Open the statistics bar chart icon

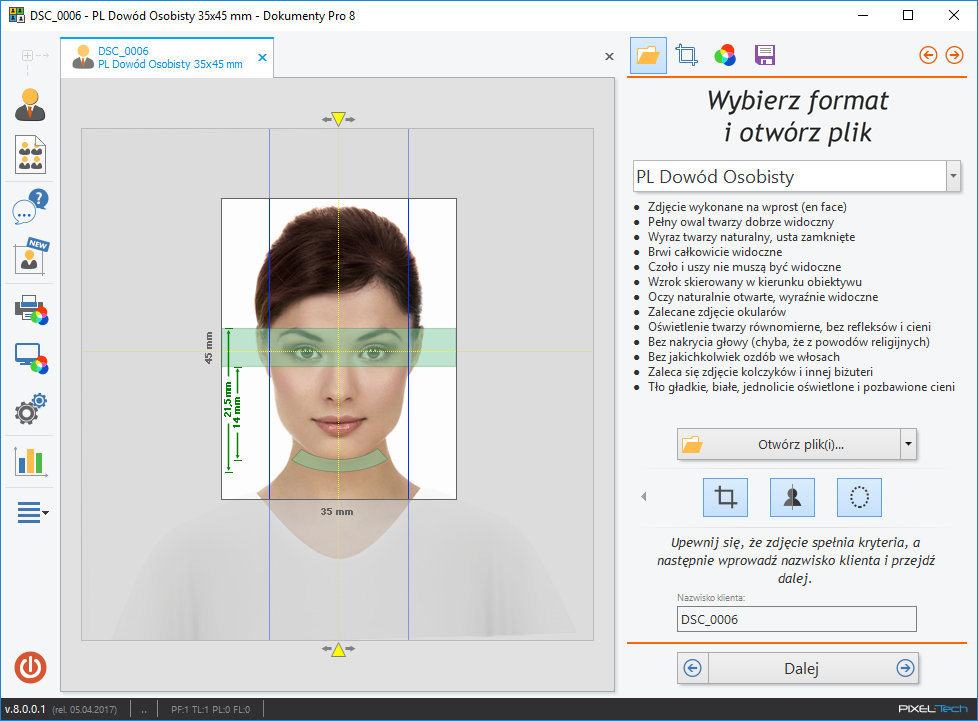pyautogui.click(x=30, y=461)
